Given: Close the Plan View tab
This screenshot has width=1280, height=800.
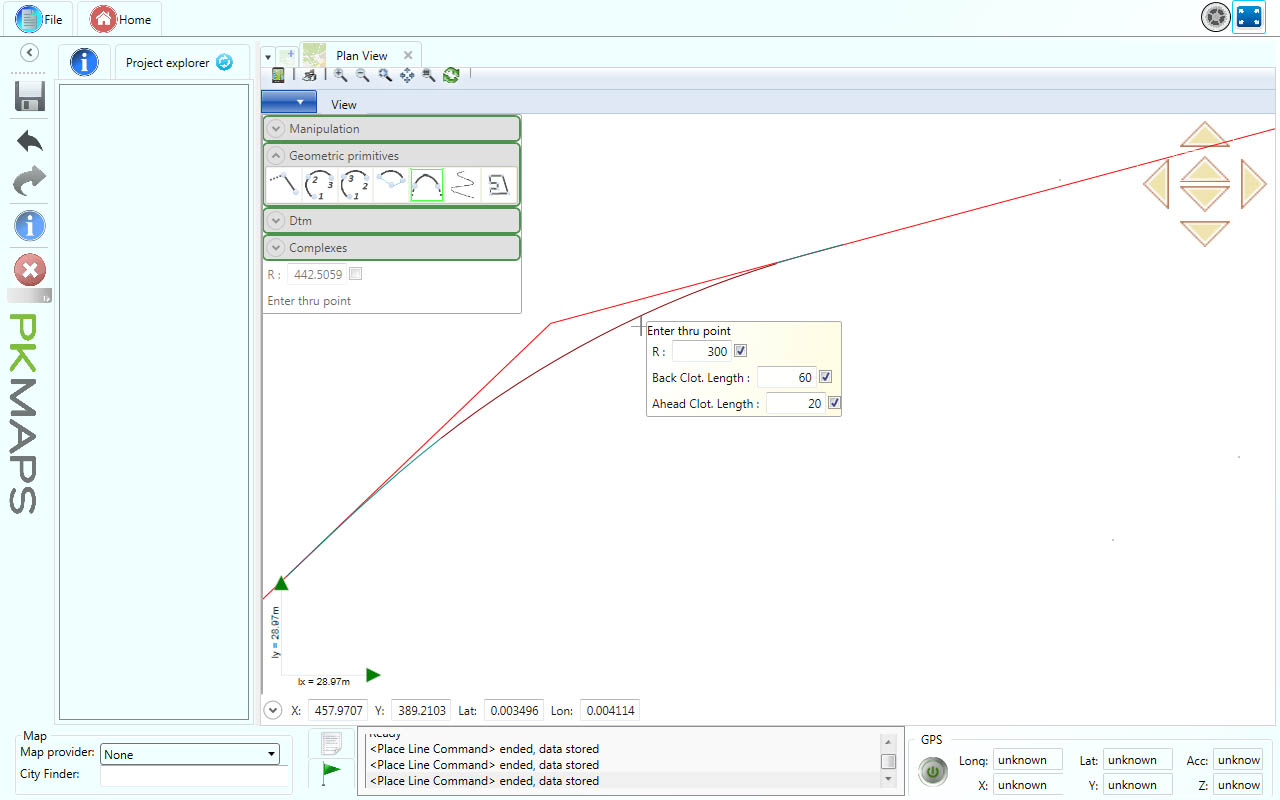Looking at the screenshot, I should (x=408, y=56).
